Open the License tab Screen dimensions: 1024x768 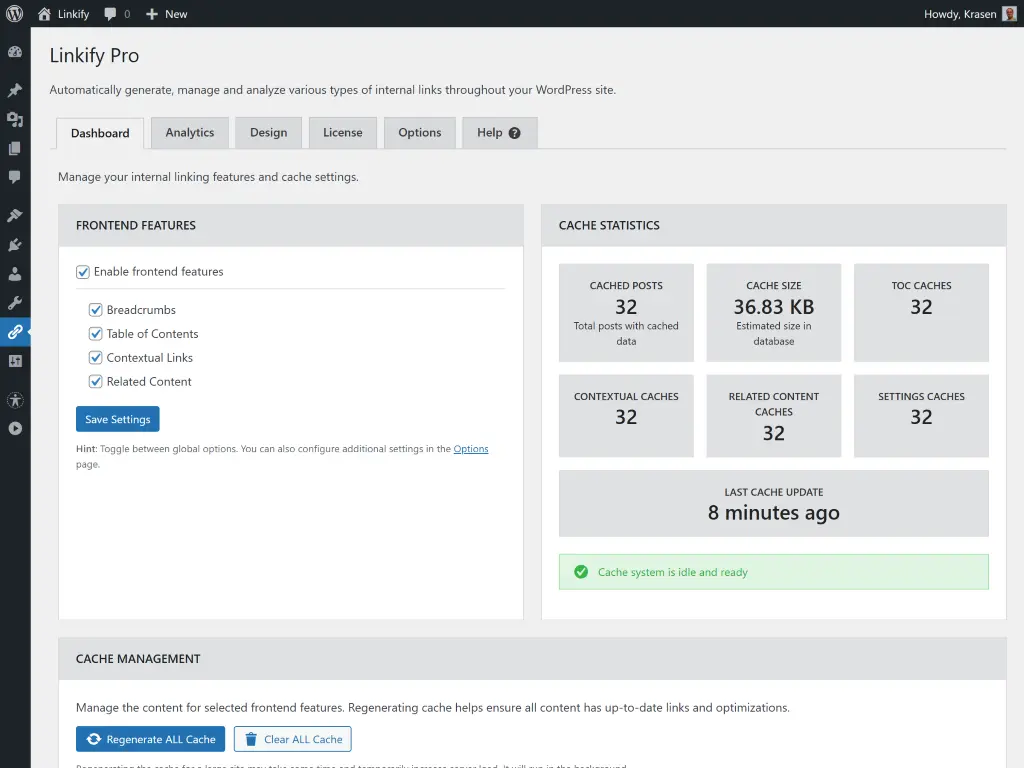[x=342, y=132]
